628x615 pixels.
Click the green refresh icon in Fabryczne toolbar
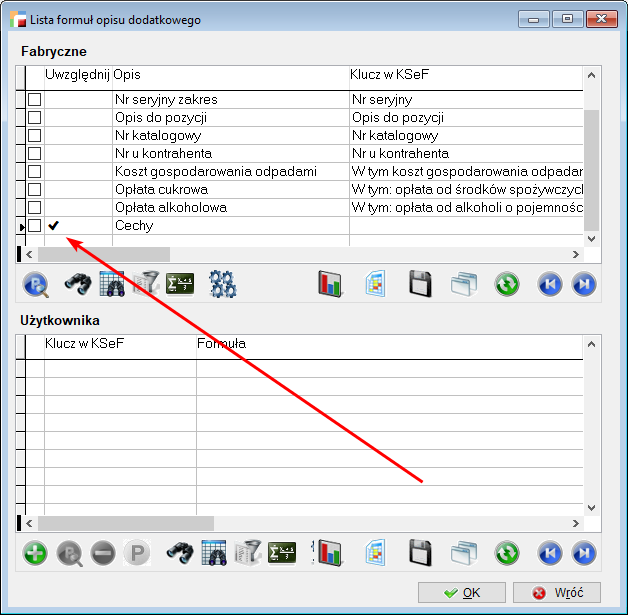coord(507,284)
